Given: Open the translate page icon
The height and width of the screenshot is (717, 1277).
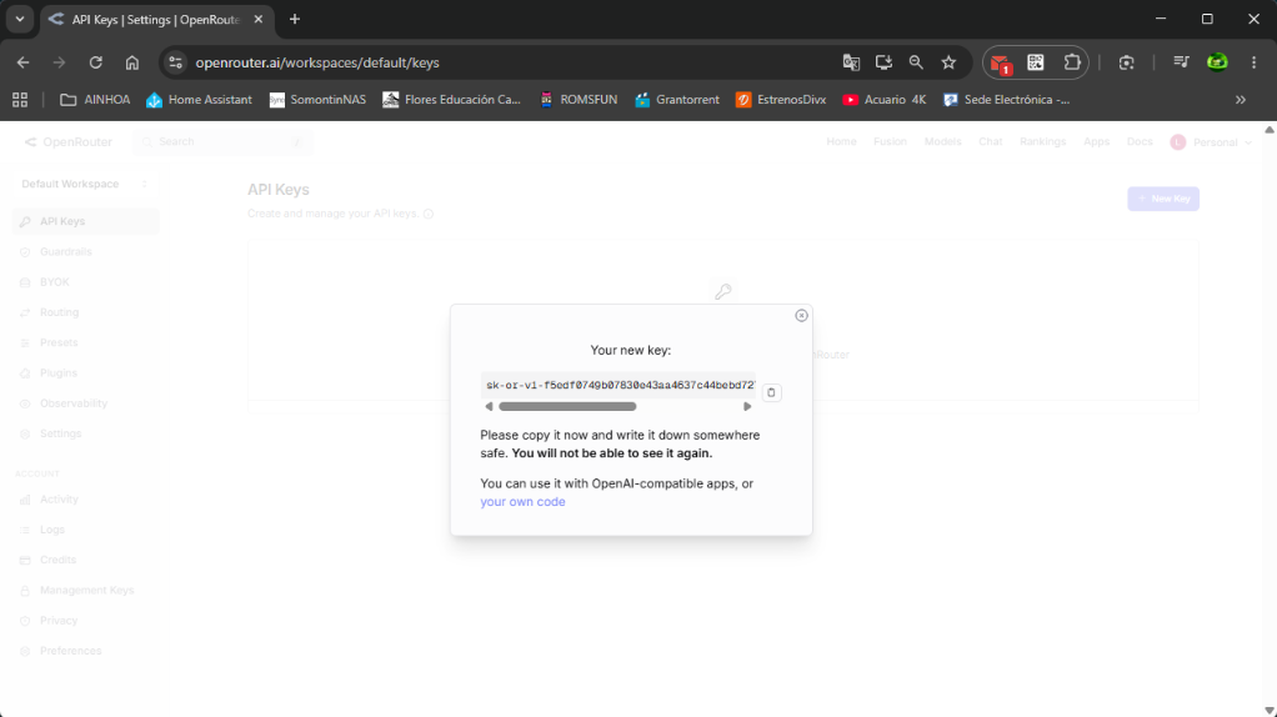Looking at the screenshot, I should point(851,62).
